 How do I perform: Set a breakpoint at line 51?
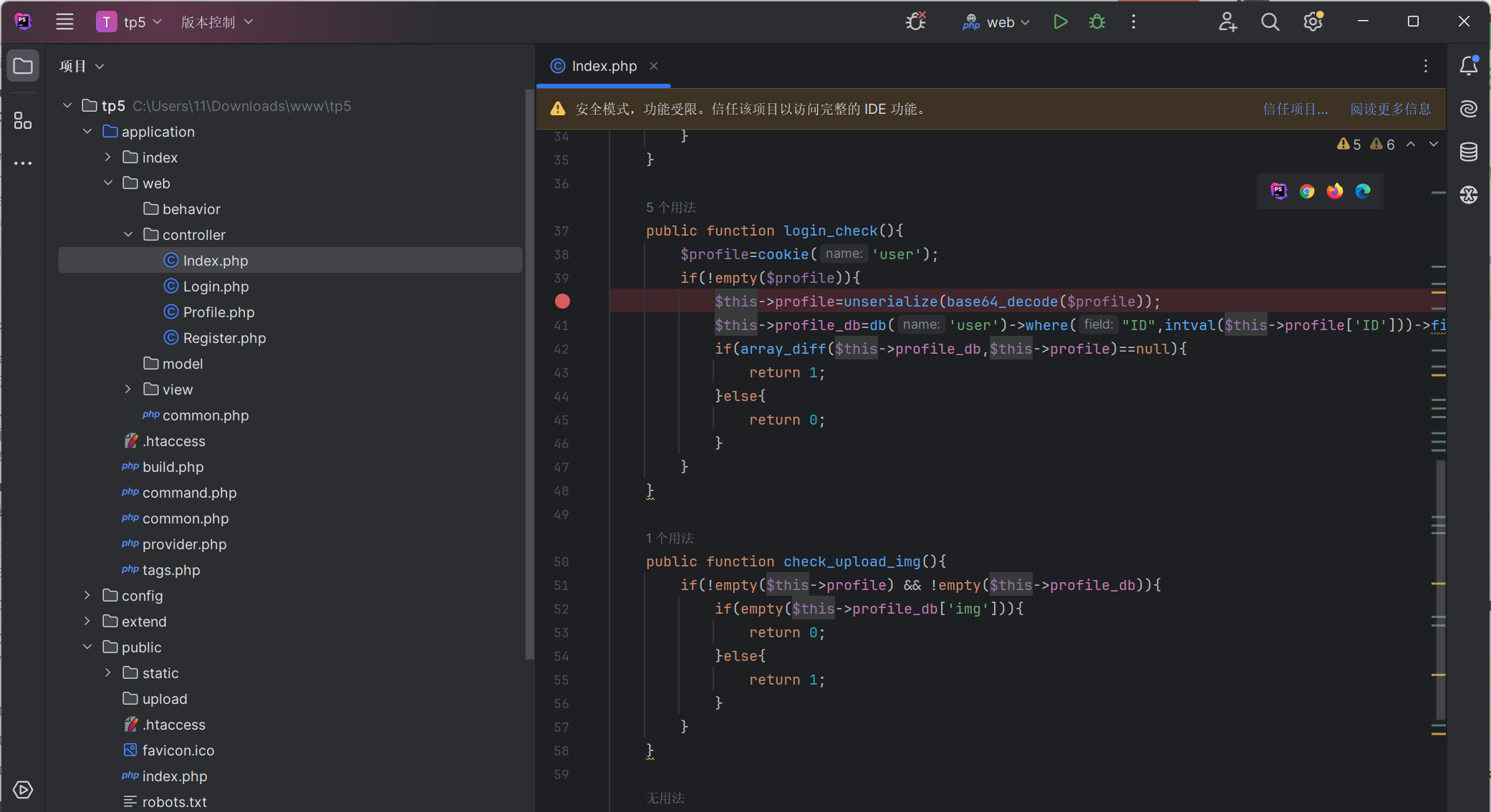(x=561, y=585)
